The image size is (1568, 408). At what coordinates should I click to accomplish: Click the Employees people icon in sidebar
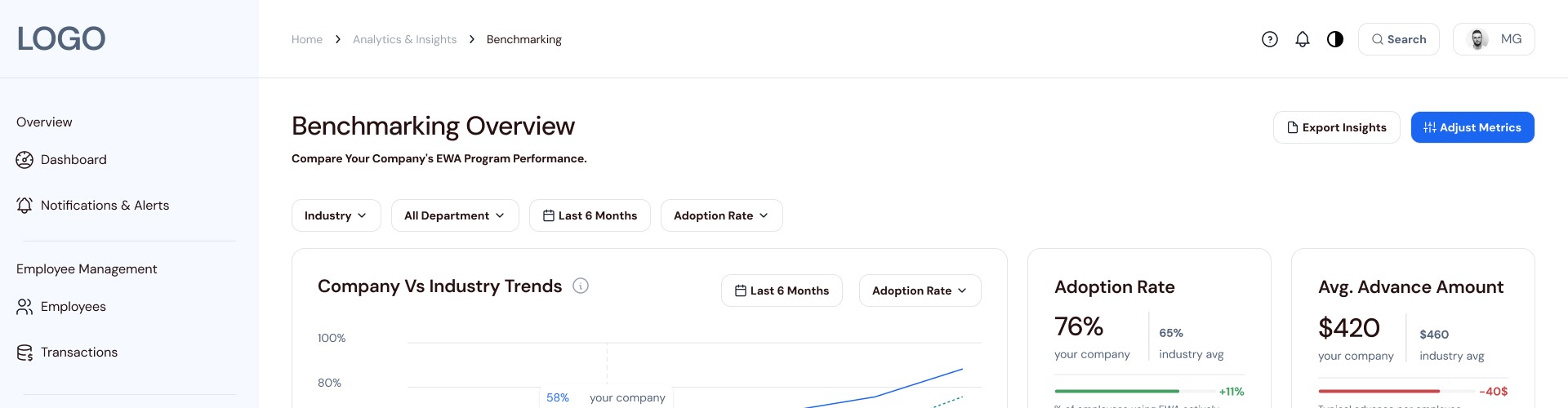tap(24, 307)
